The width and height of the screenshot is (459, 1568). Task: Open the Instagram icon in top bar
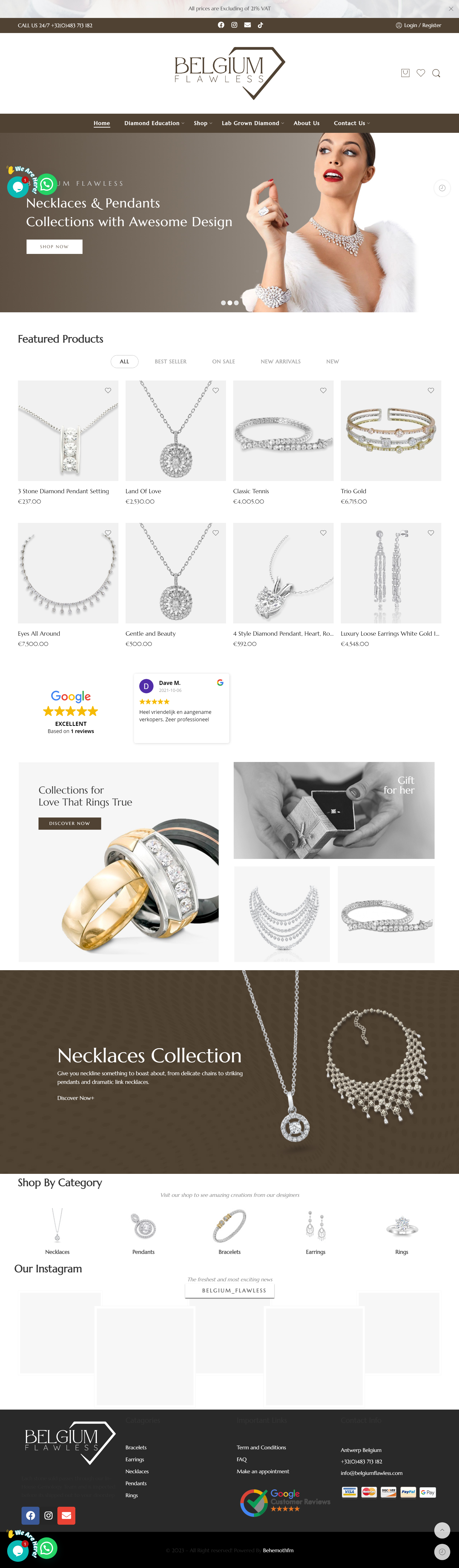(x=234, y=25)
